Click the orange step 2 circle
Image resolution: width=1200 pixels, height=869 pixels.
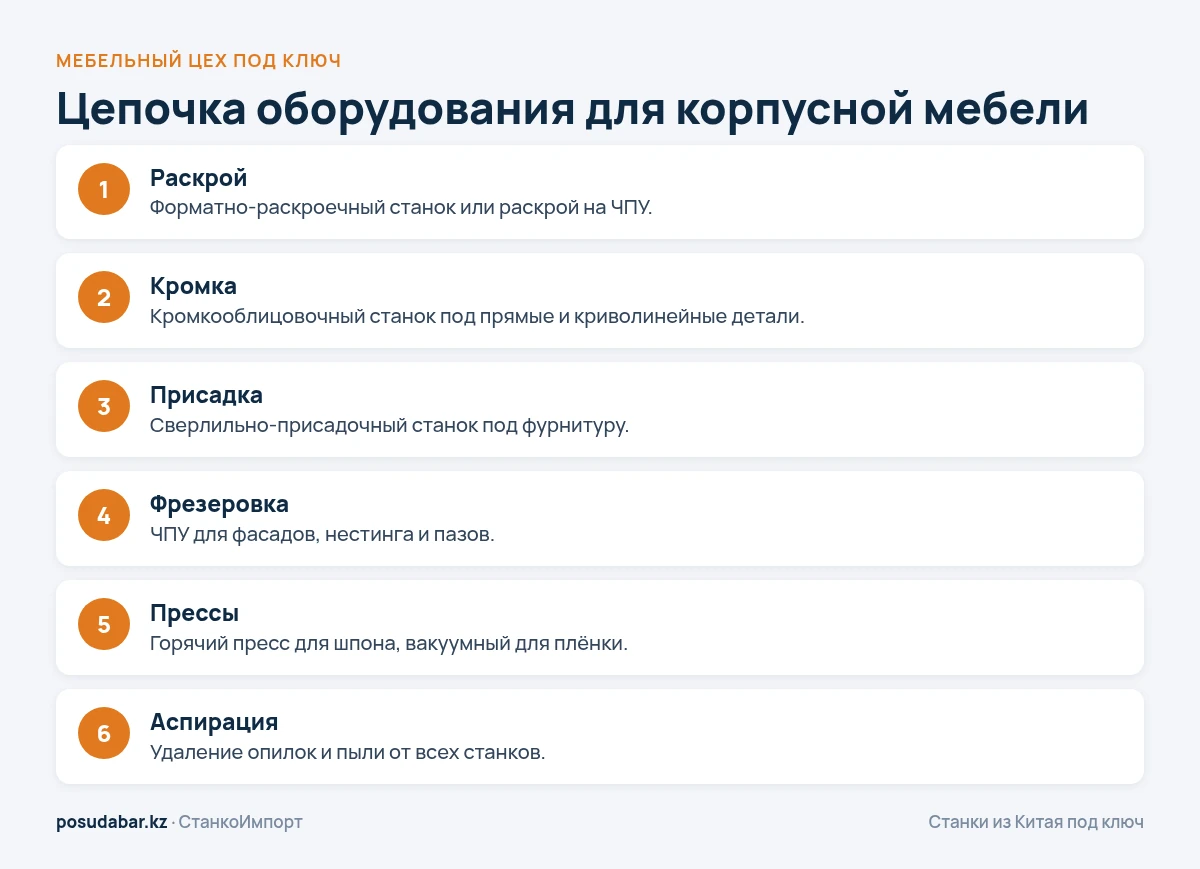[104, 298]
